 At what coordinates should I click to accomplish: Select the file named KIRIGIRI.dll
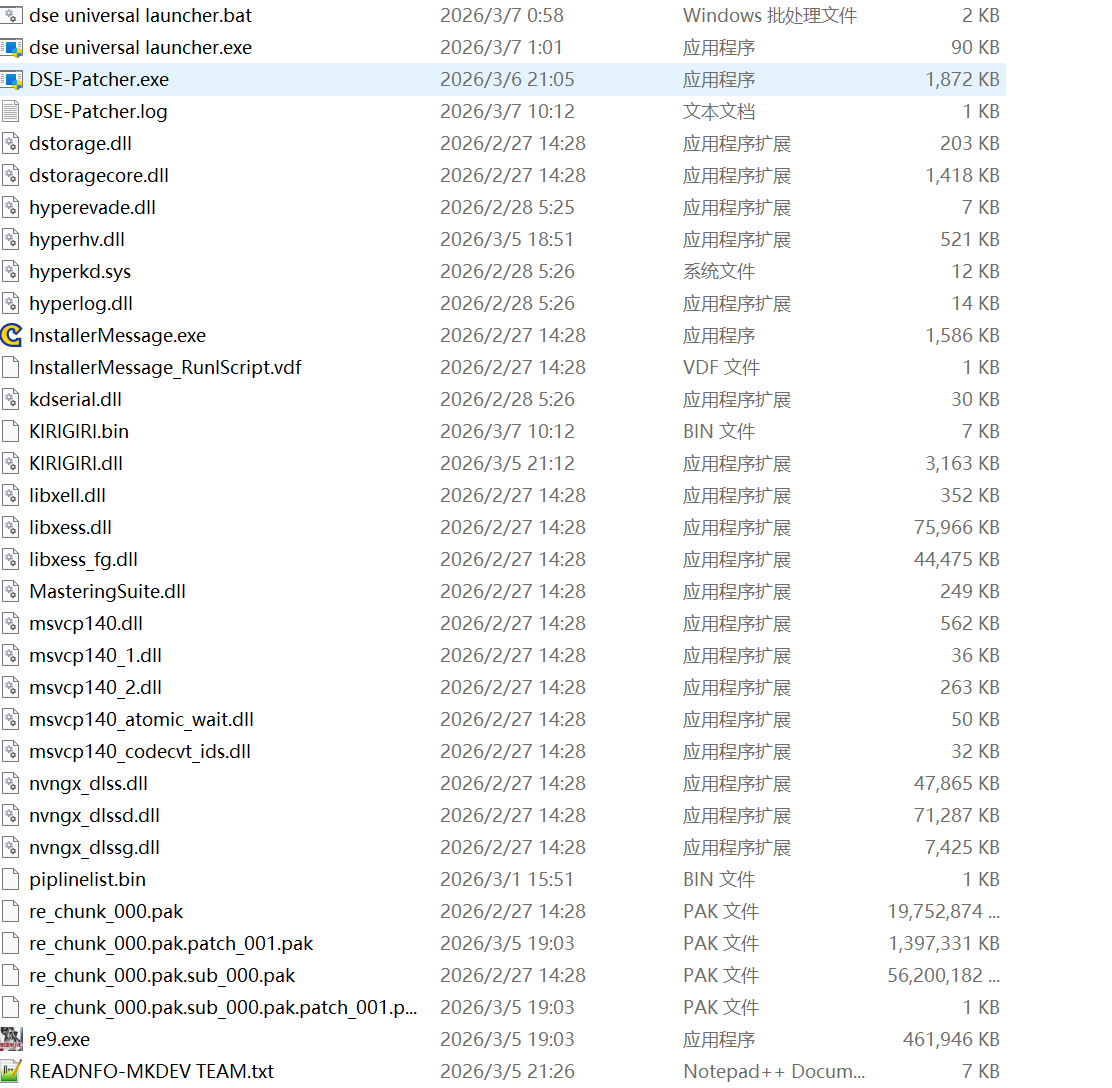click(76, 464)
